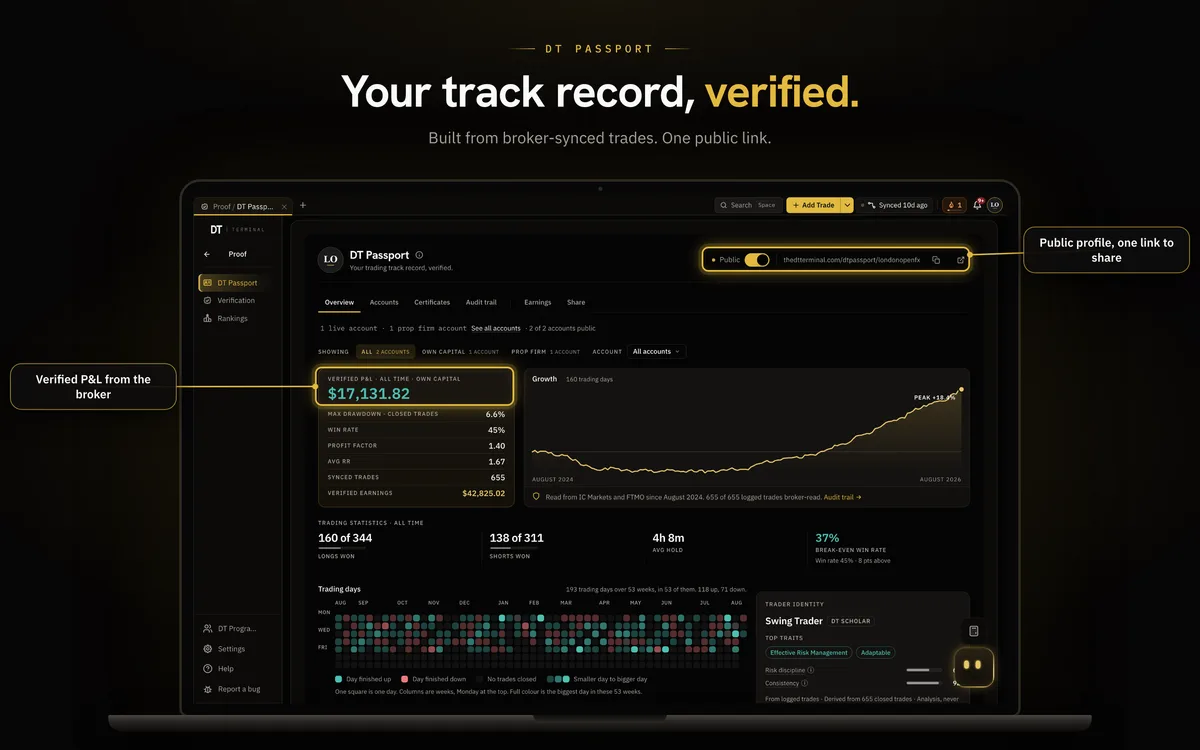Click the Rankings sidebar icon

(x=207, y=318)
